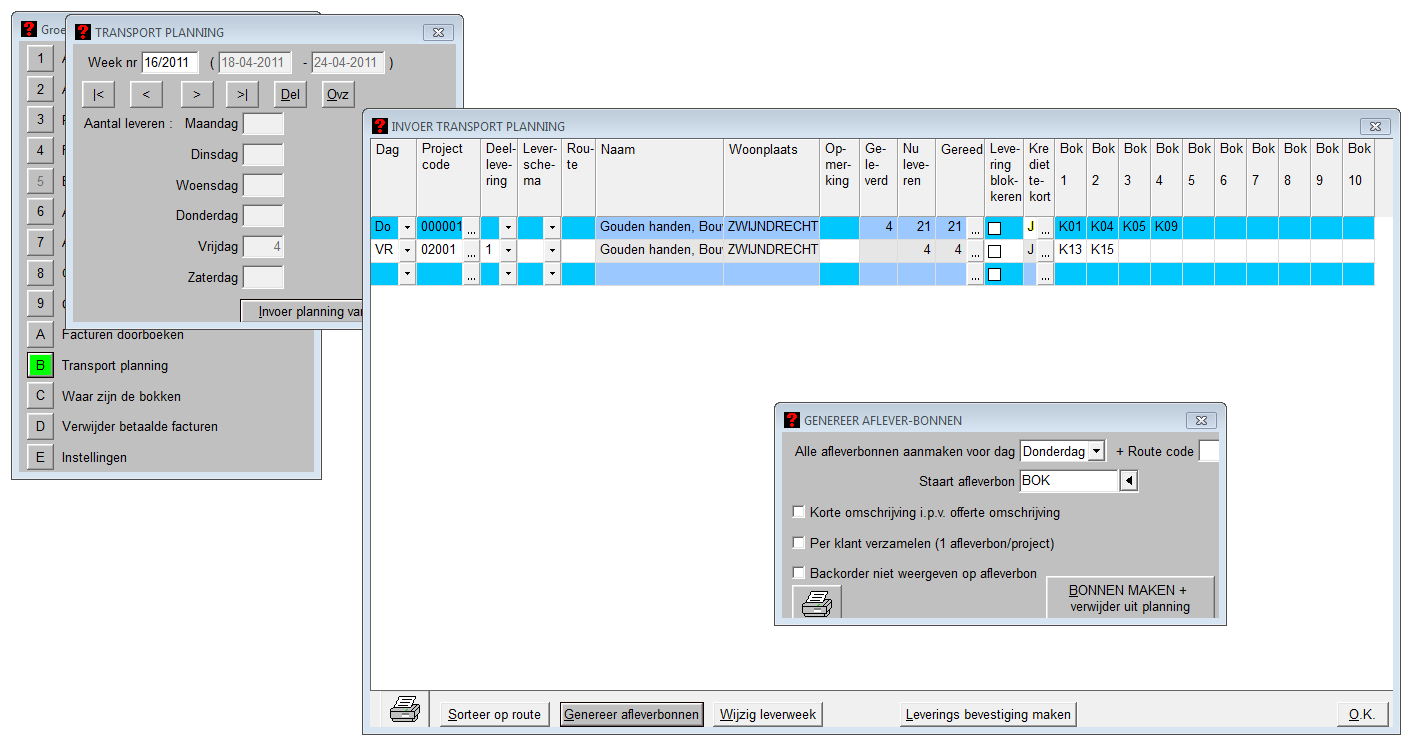Click the Genereer afleverbonnen button
This screenshot has height=755, width=1415.
coord(631,714)
